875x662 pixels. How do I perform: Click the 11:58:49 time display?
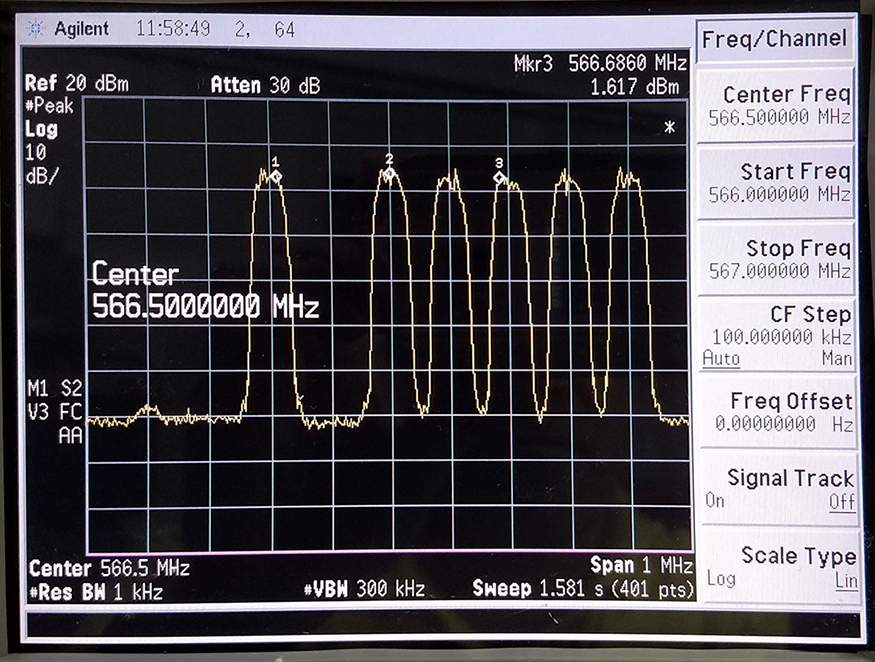click(173, 29)
